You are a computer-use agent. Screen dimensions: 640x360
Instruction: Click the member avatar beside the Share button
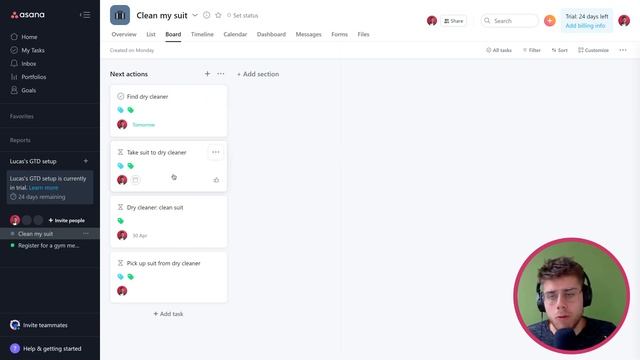point(432,20)
